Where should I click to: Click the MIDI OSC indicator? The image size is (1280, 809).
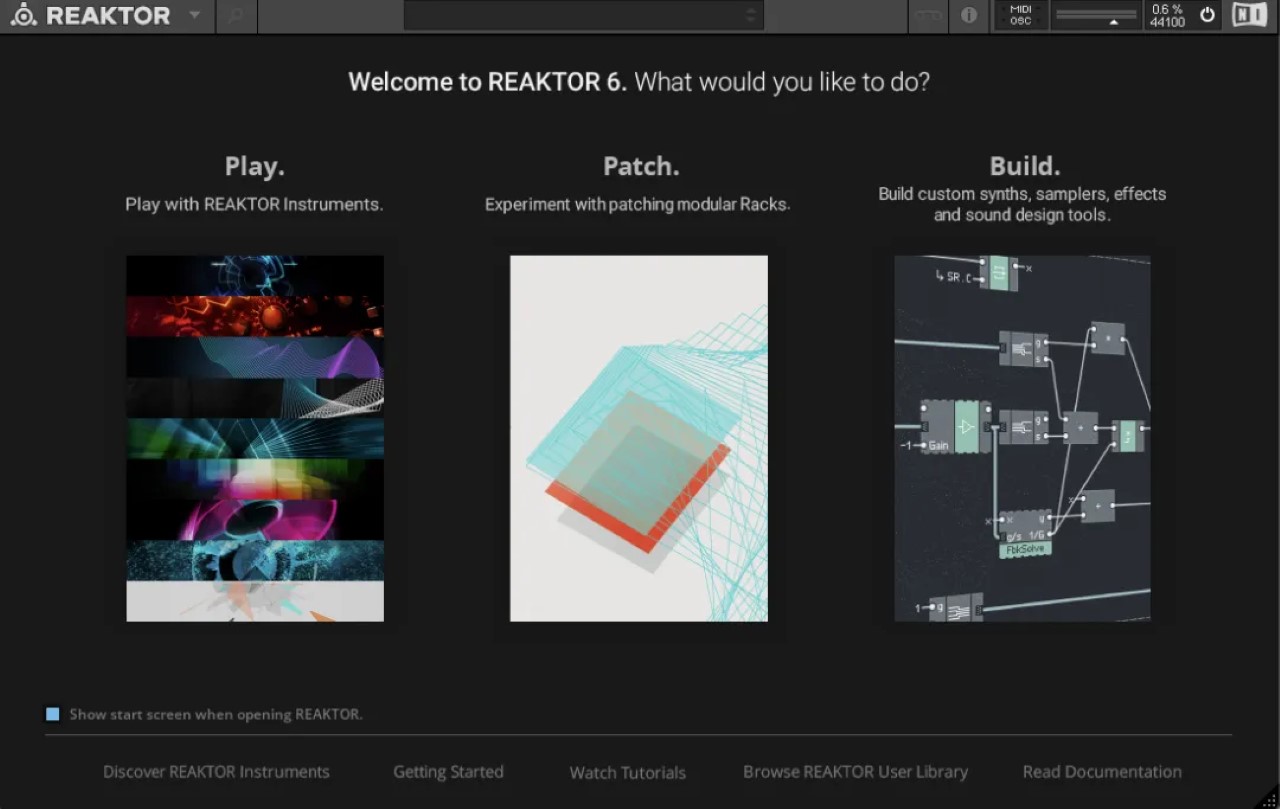[x=1020, y=15]
